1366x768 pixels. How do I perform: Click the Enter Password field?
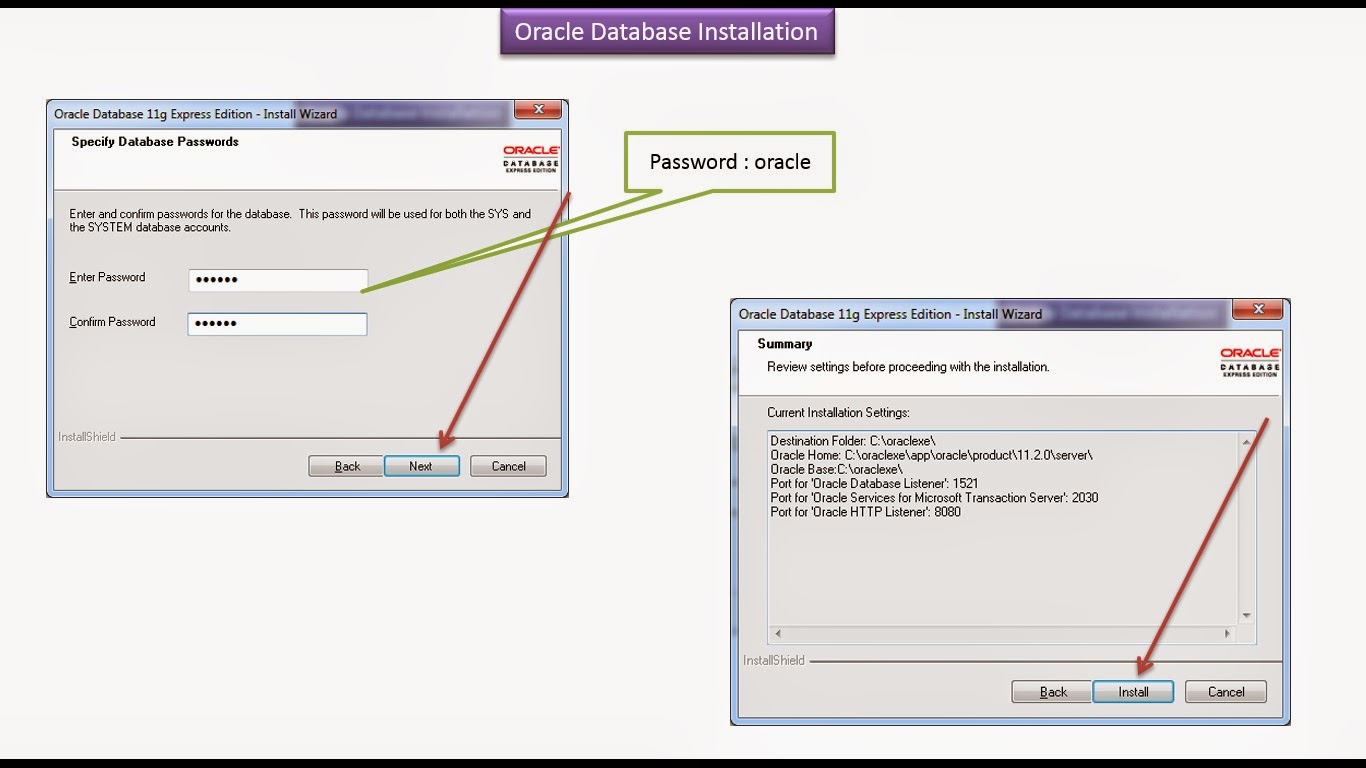(x=278, y=280)
